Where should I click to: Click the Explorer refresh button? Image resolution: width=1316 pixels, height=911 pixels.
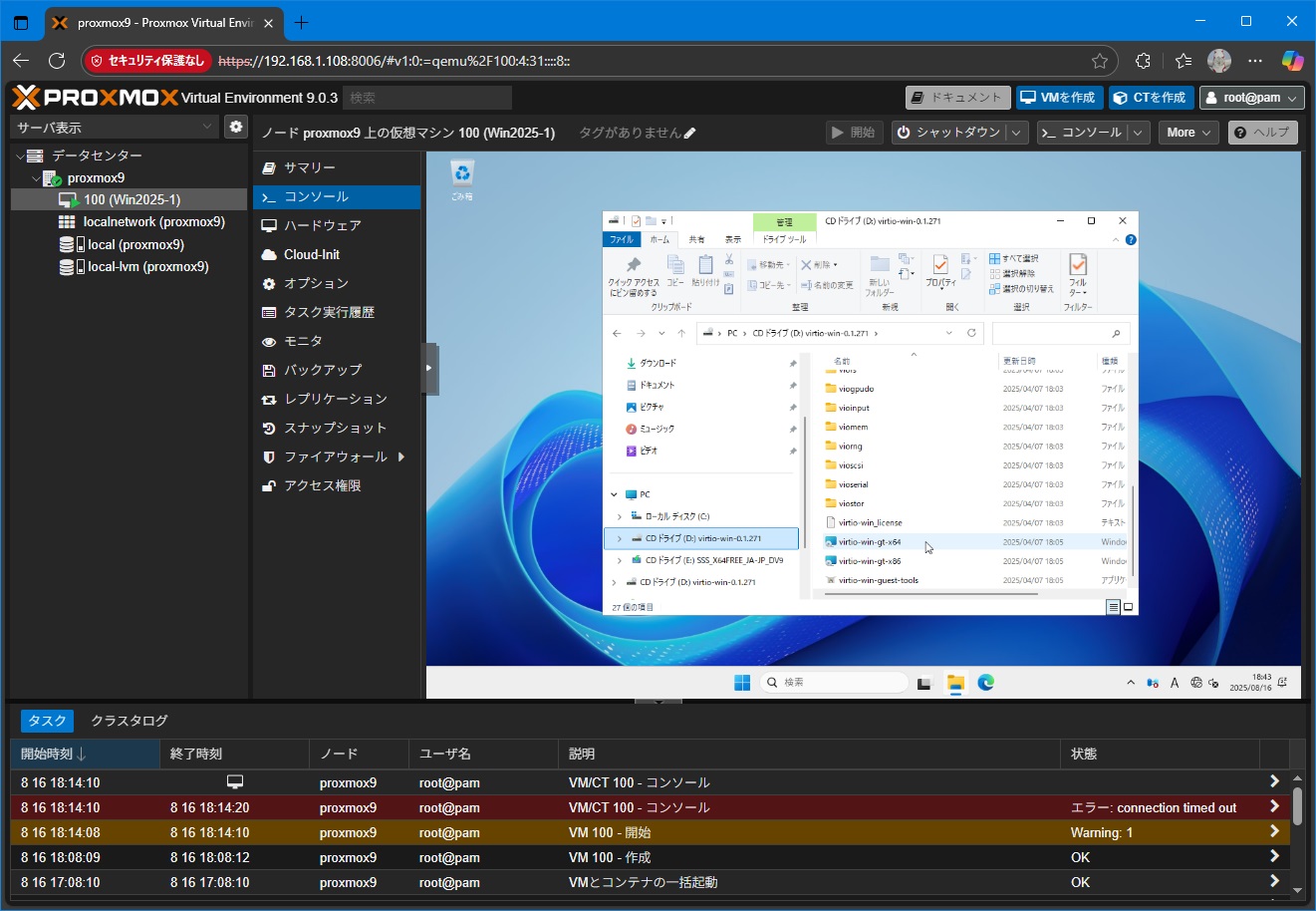click(971, 333)
